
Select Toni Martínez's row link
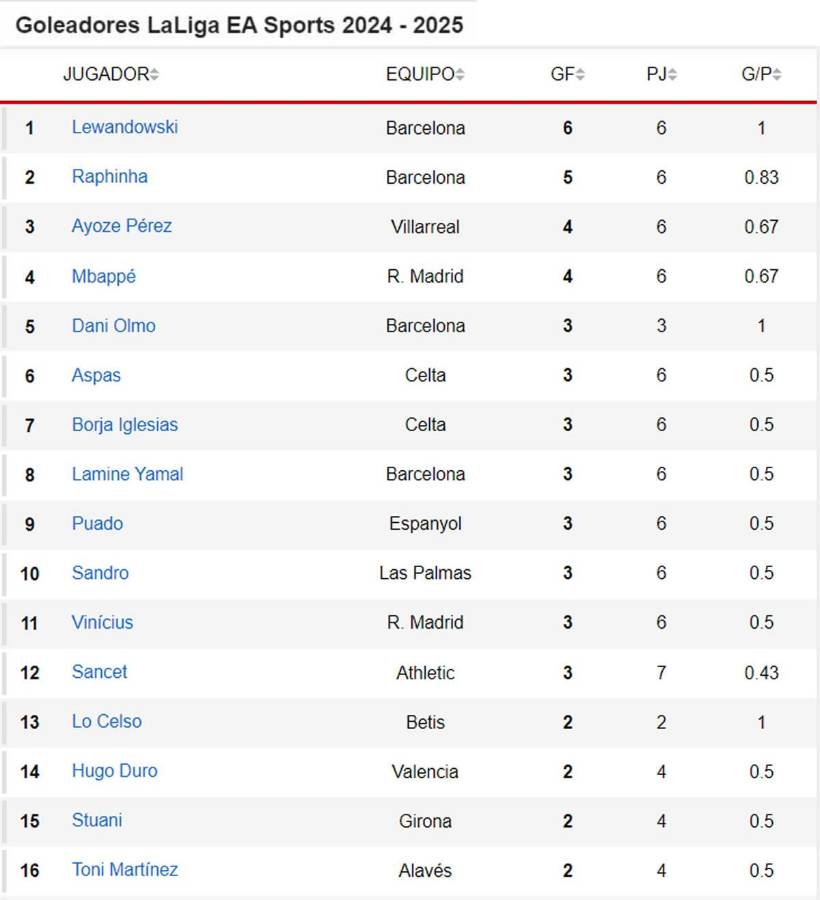(124, 869)
